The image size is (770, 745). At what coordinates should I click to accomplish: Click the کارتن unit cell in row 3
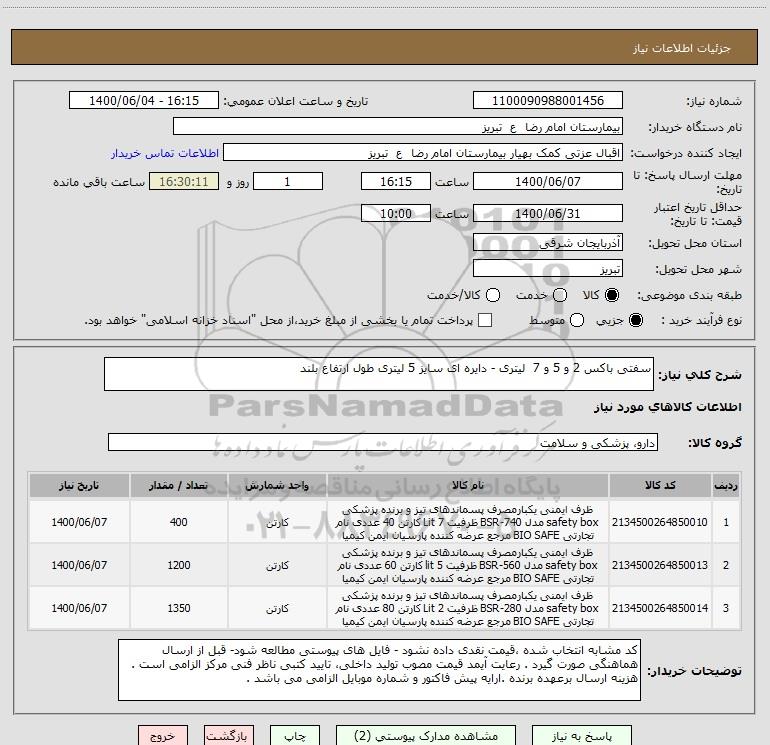point(277,608)
